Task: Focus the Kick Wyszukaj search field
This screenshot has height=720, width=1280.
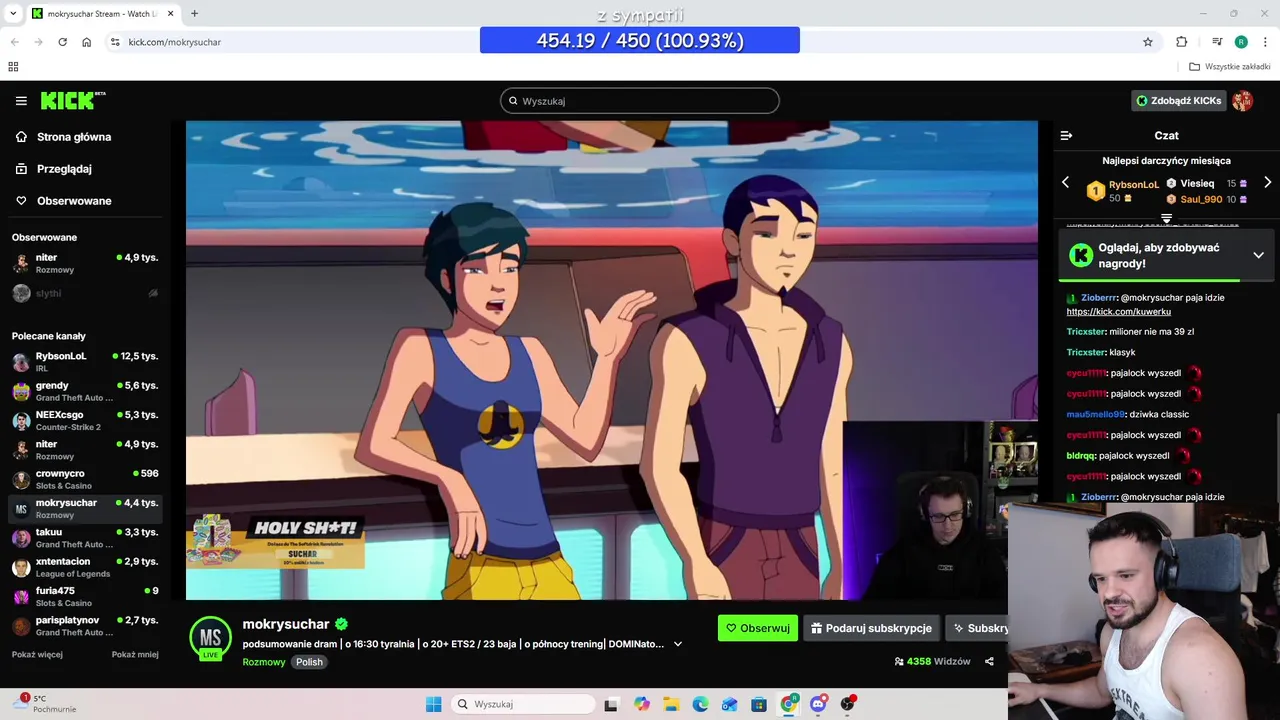Action: [640, 101]
